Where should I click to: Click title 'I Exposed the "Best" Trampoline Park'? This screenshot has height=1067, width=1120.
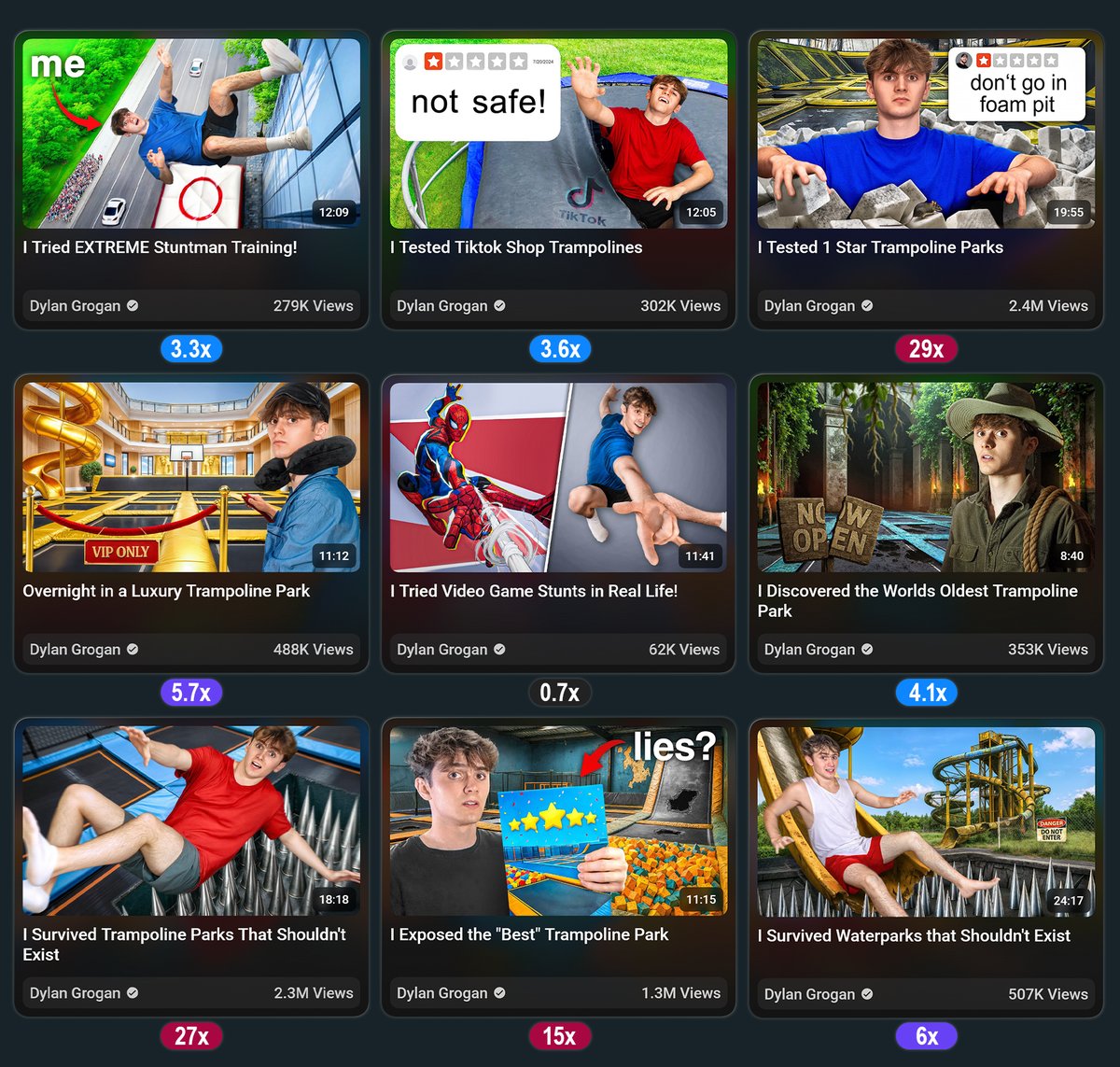[x=529, y=934]
